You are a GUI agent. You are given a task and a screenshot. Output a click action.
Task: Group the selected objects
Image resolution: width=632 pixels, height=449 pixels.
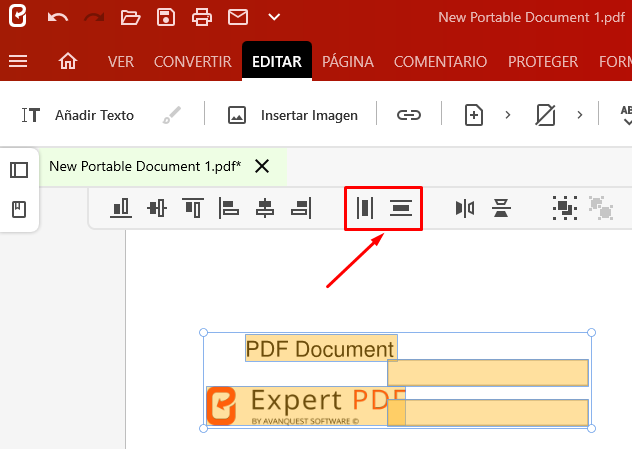coord(565,208)
